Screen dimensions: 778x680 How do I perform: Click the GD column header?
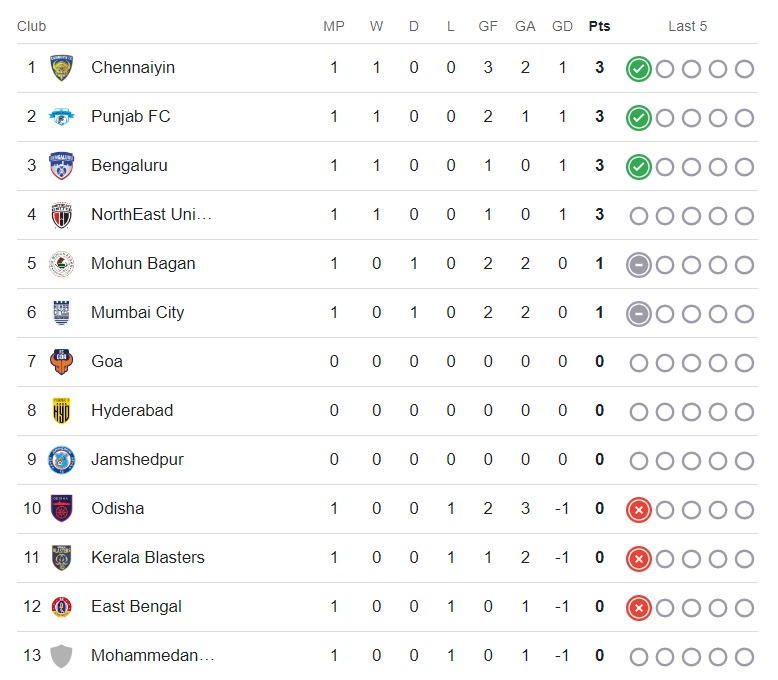[x=562, y=26]
